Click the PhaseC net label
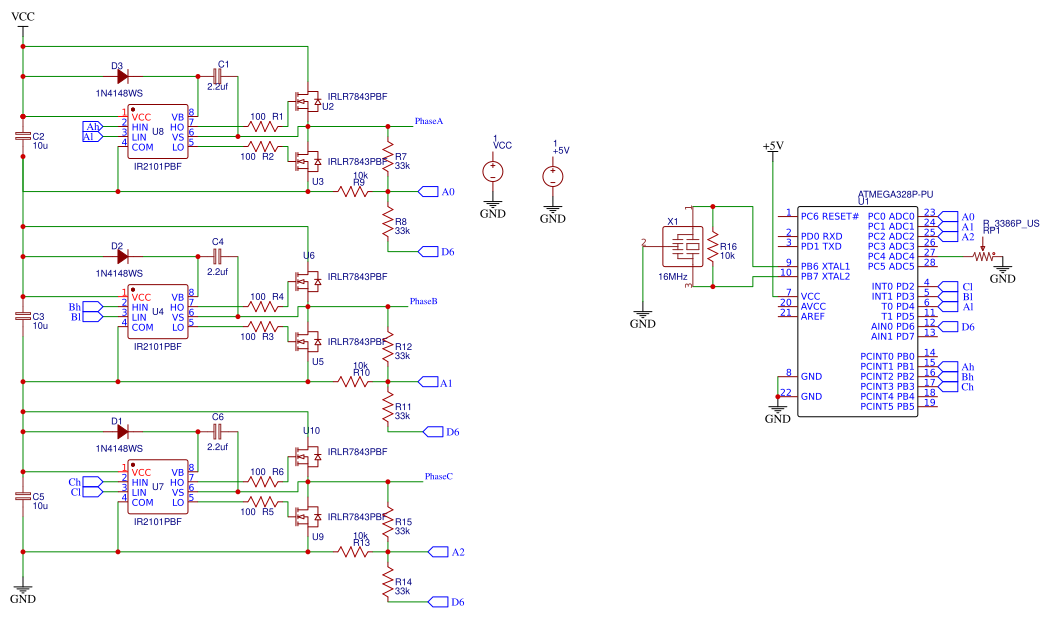Image resolution: width=1050 pixels, height=618 pixels. point(439,477)
